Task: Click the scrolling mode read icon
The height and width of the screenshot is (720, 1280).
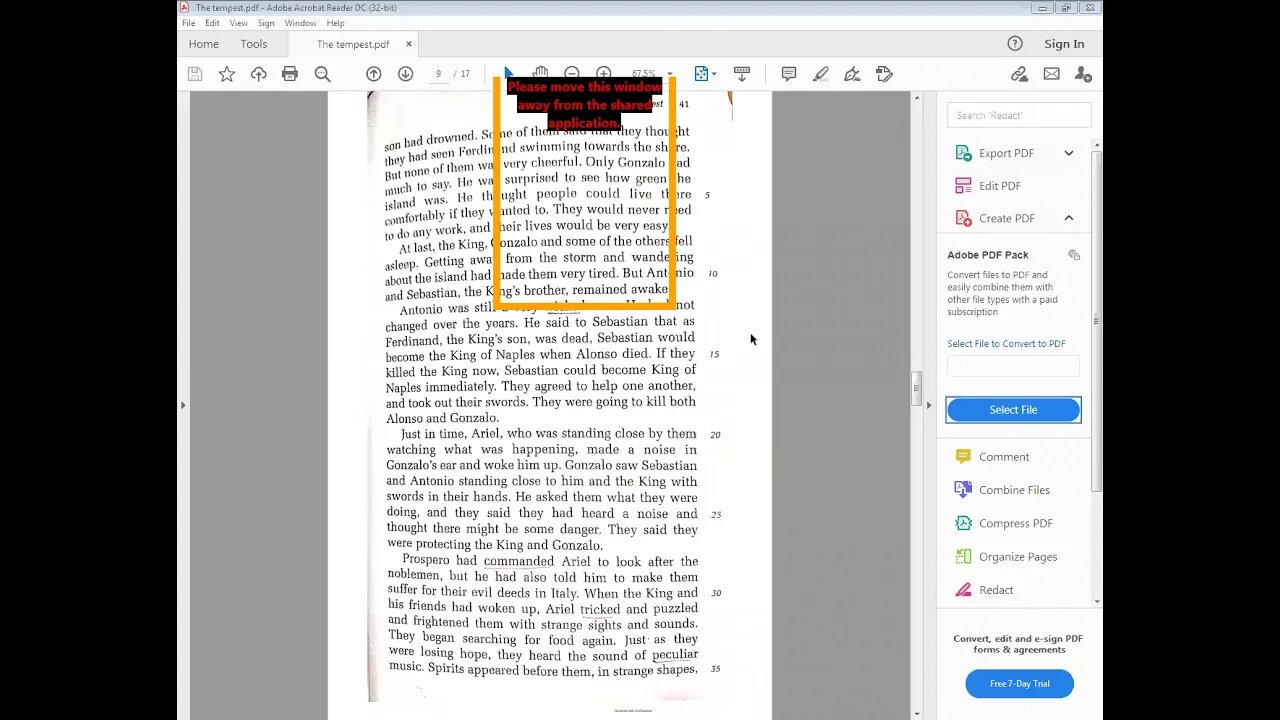Action: pyautogui.click(x=742, y=74)
